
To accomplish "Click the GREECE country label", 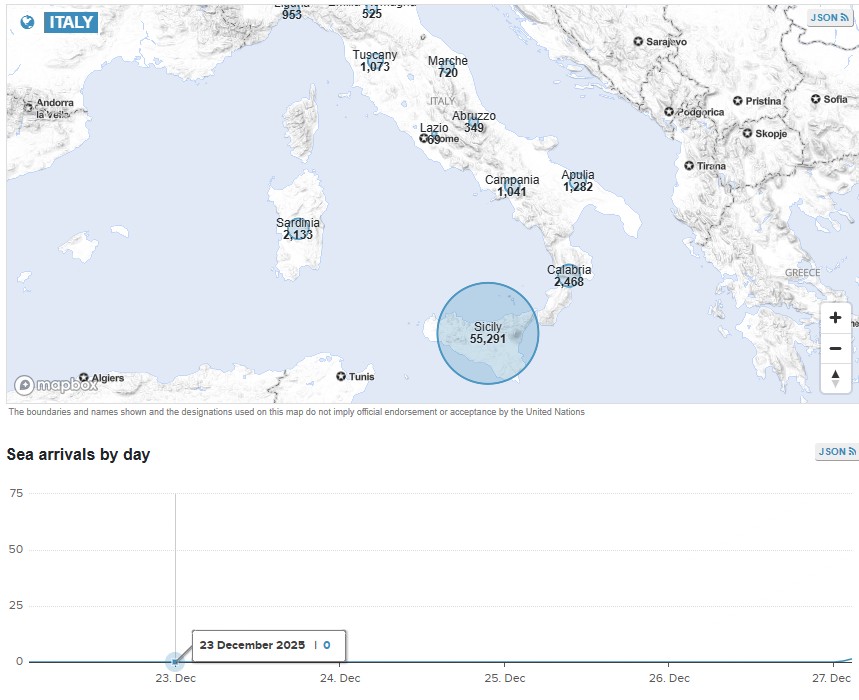I will 803,273.
